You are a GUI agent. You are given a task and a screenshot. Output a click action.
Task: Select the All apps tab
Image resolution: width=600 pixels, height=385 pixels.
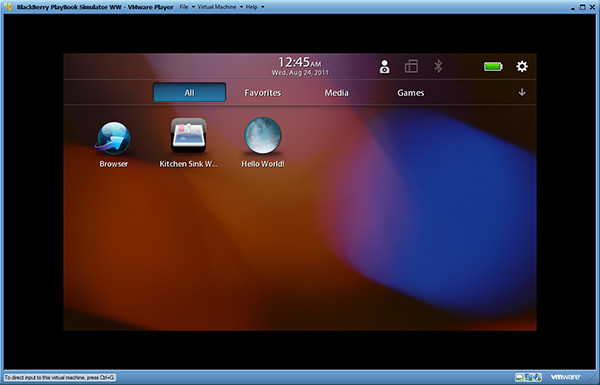[189, 92]
